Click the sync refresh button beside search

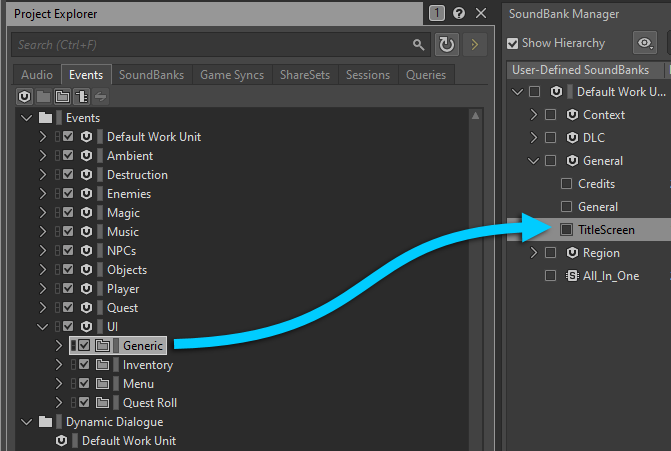(447, 45)
